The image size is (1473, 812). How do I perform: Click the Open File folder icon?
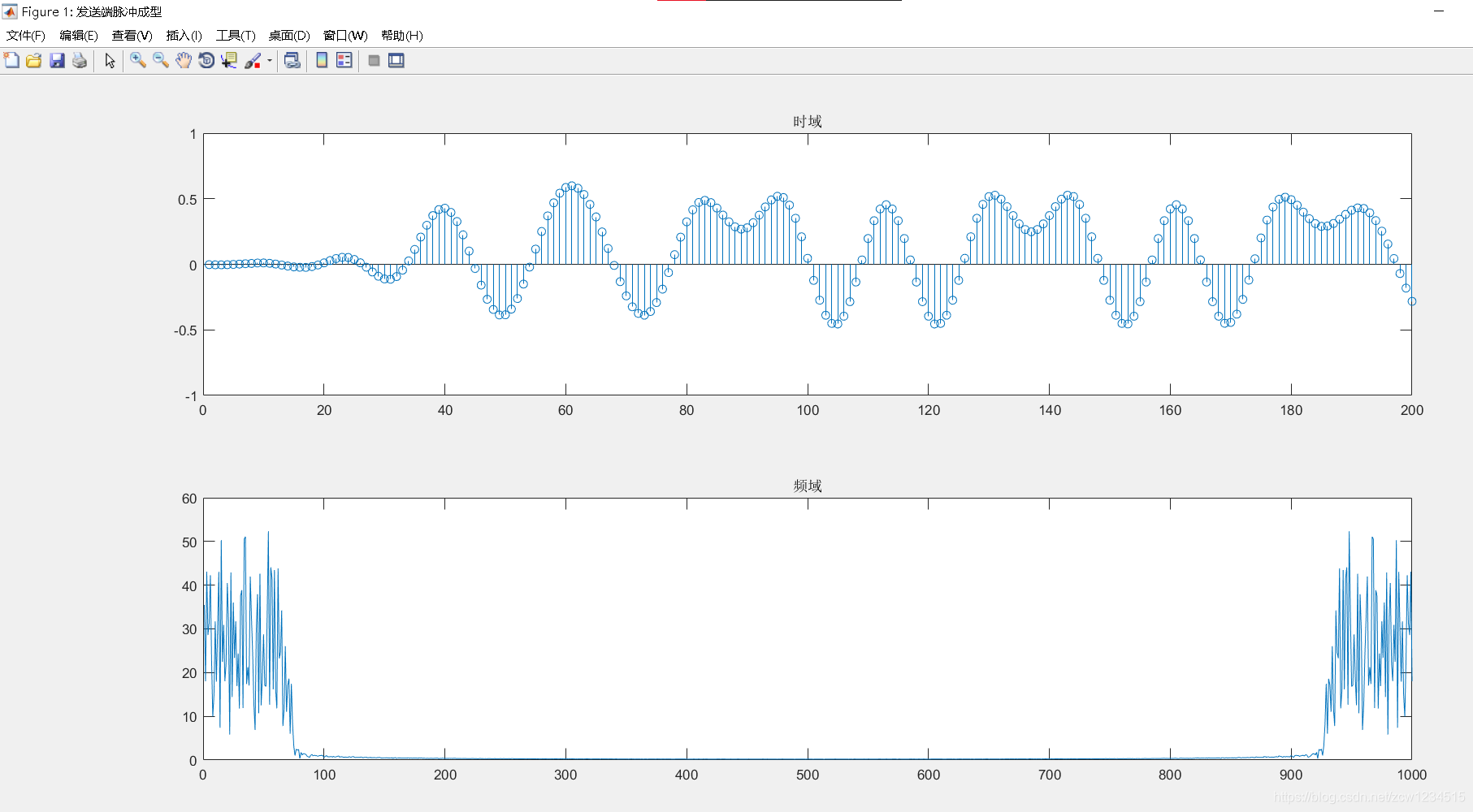pos(34,60)
